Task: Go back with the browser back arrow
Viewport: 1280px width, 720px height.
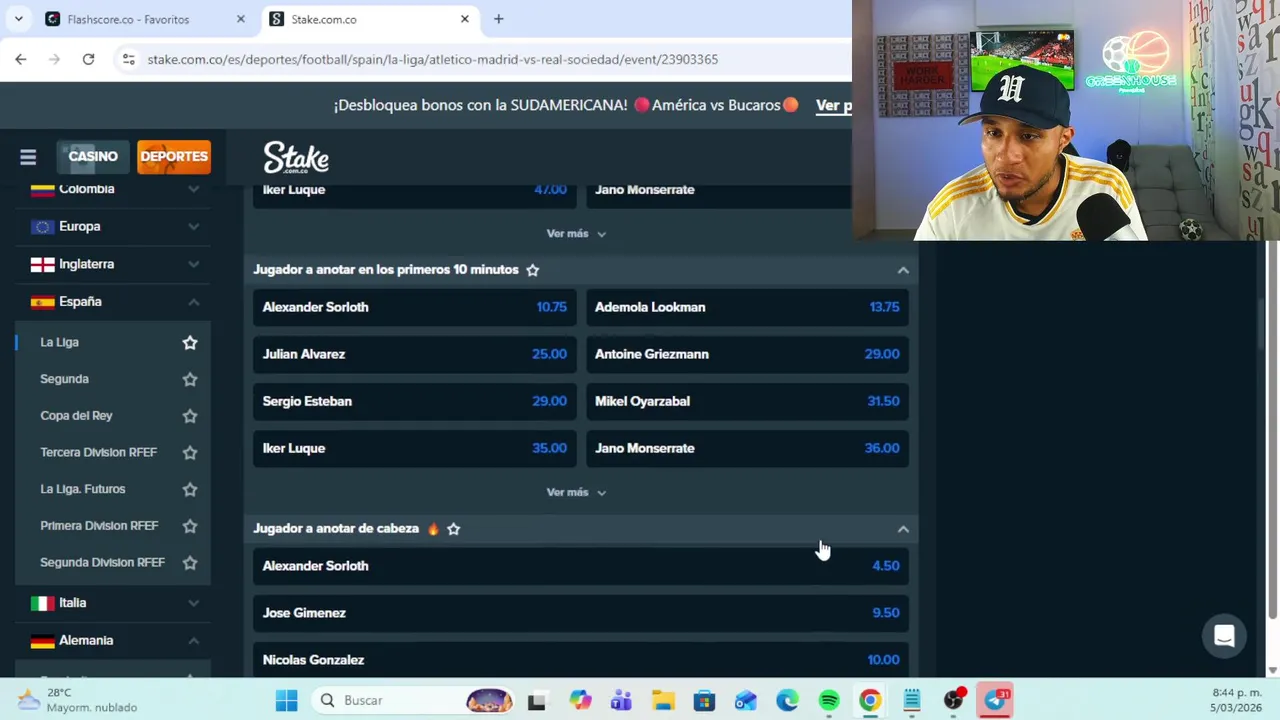Action: click(21, 59)
